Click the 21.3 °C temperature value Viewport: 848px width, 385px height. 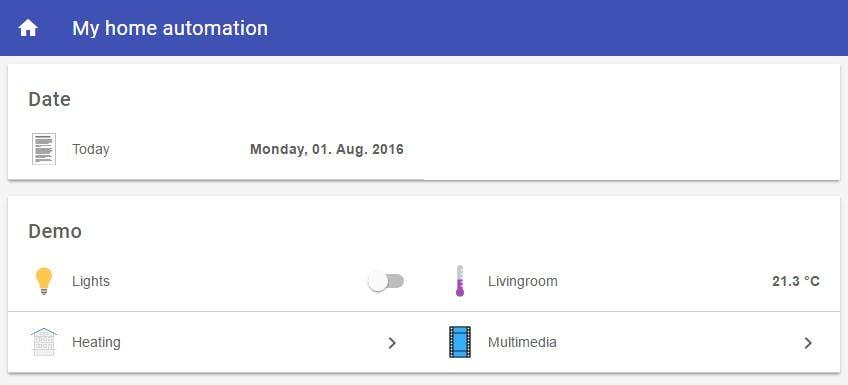coord(796,281)
